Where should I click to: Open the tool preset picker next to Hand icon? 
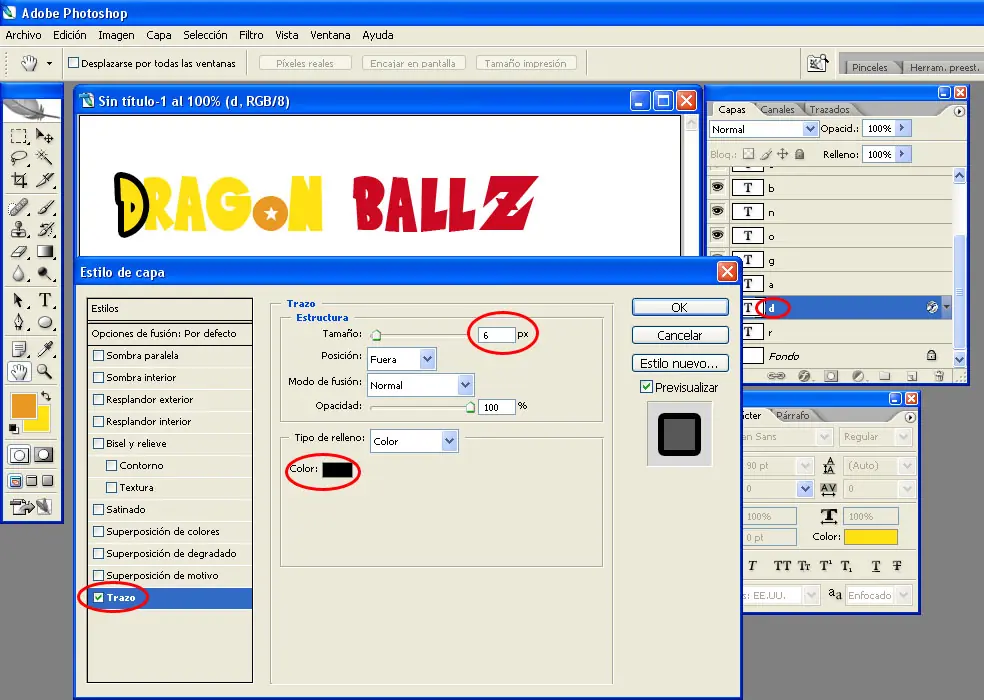pyautogui.click(x=49, y=63)
